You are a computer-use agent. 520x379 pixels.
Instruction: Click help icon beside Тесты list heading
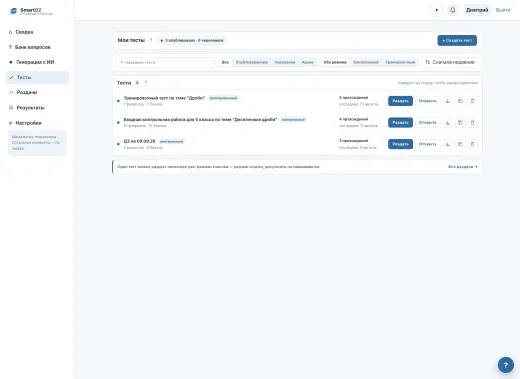tap(146, 83)
